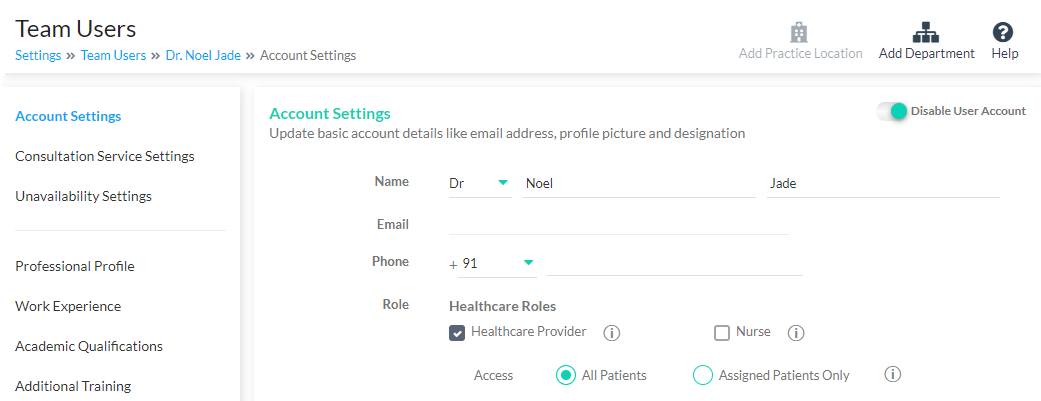Screen dimensions: 1041x401
Task: Show info icon next to Healthcare Provider
Action: pyautogui.click(x=611, y=333)
